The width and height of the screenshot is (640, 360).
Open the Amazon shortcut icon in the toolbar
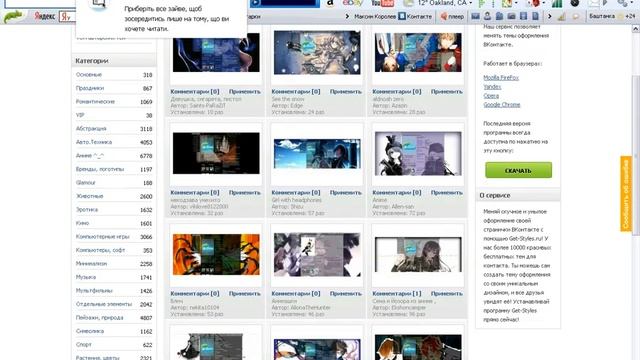(330, 3)
